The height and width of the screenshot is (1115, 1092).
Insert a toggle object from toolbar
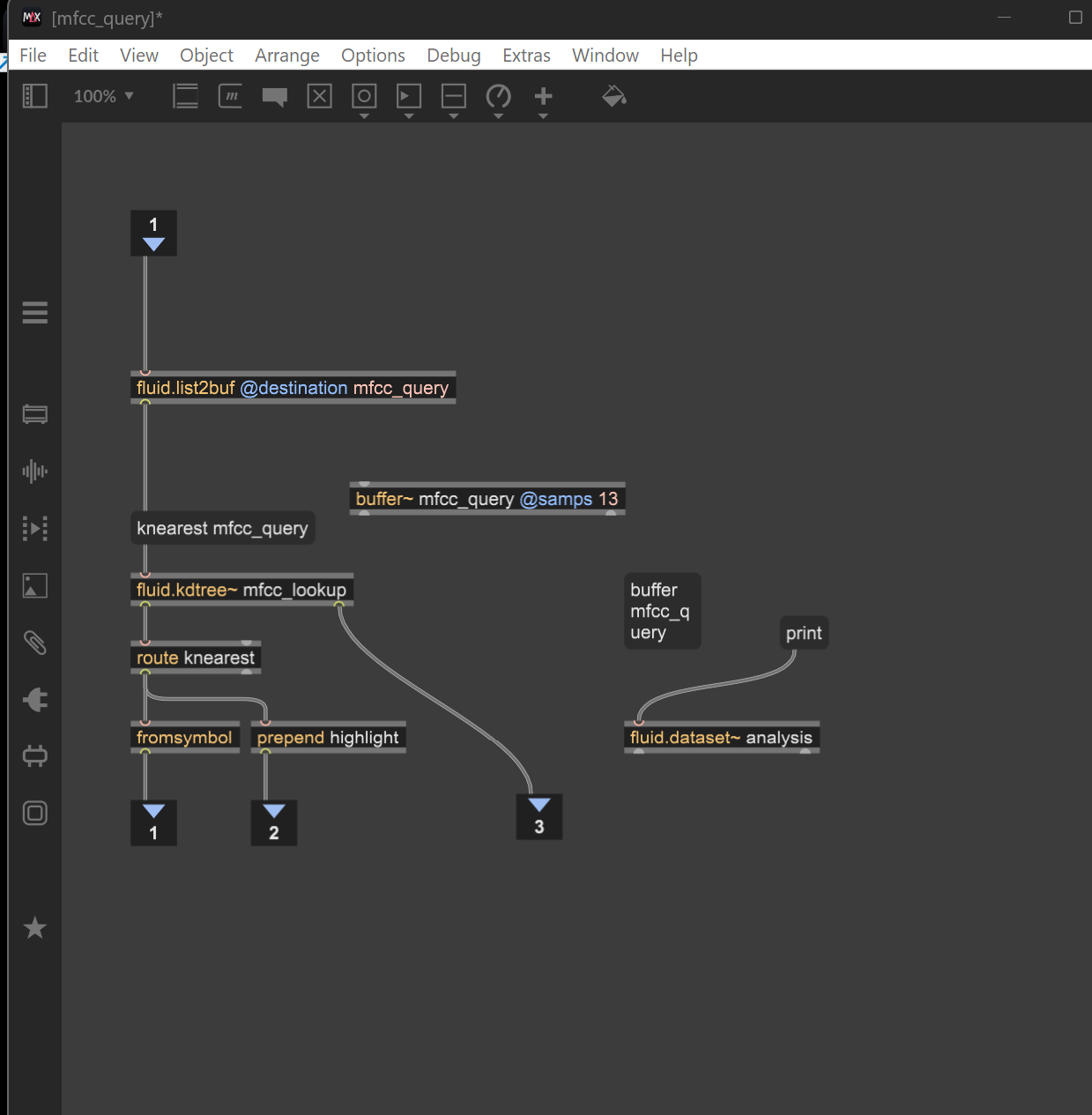pyautogui.click(x=319, y=96)
